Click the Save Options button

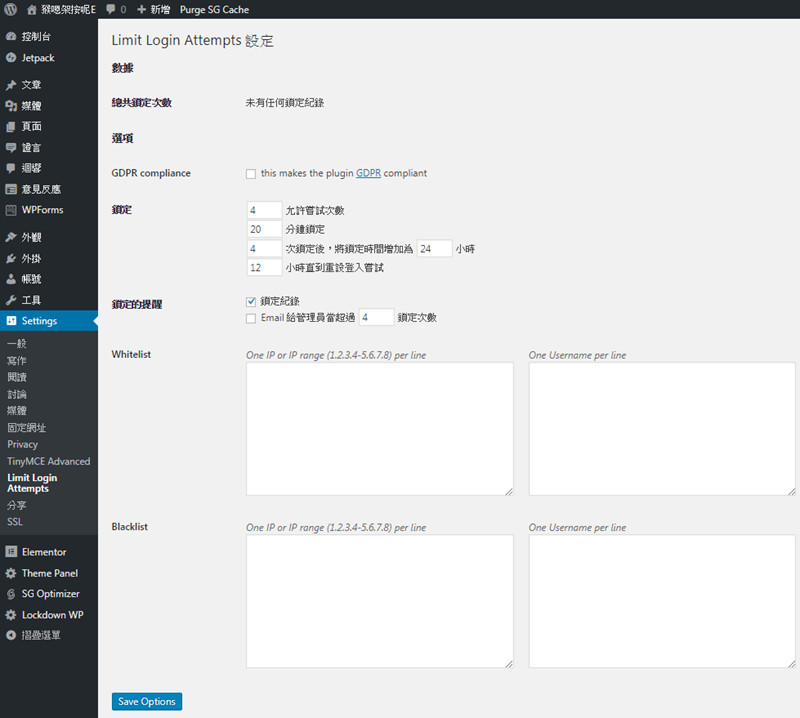pyautogui.click(x=147, y=701)
